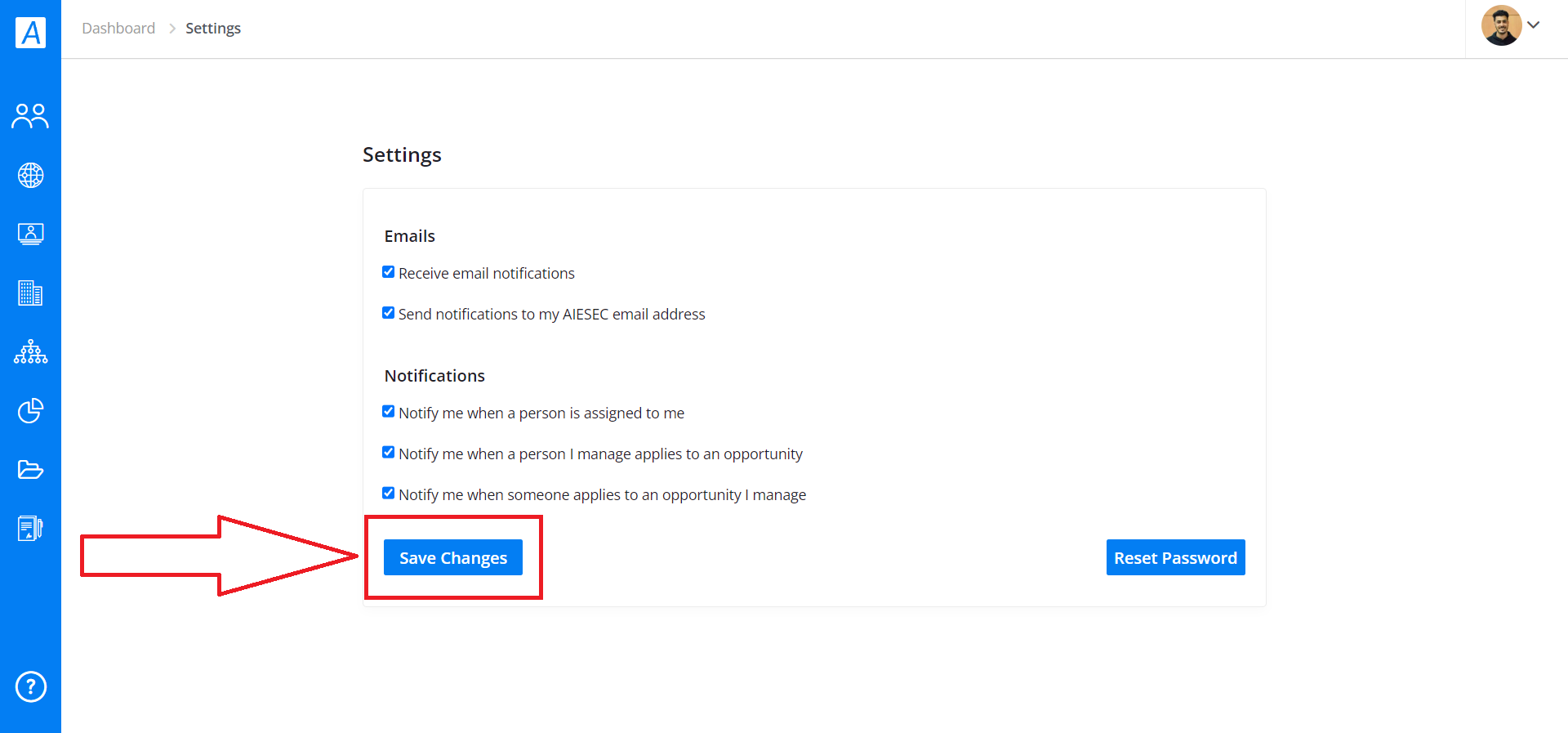This screenshot has height=733, width=1568.
Task: Expand the profile dropdown chevron
Action: [x=1534, y=25]
